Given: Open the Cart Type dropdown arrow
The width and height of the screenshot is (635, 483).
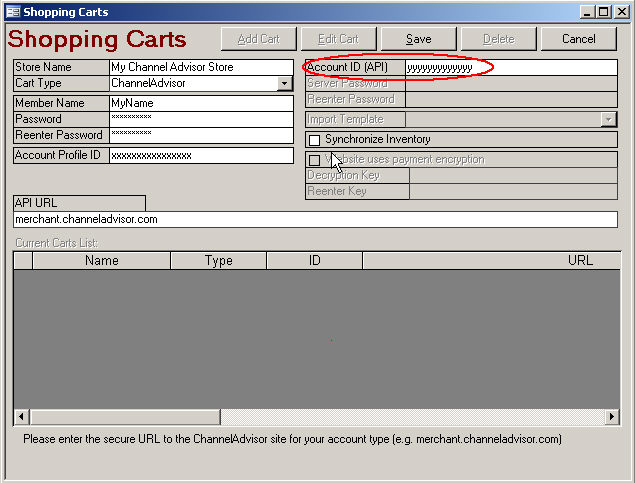Looking at the screenshot, I should point(285,83).
